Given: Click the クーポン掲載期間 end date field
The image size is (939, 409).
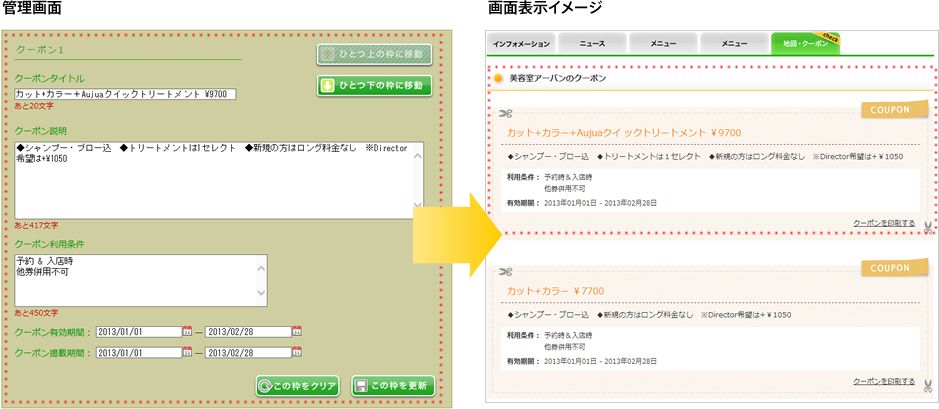Looking at the screenshot, I should (x=248, y=353).
